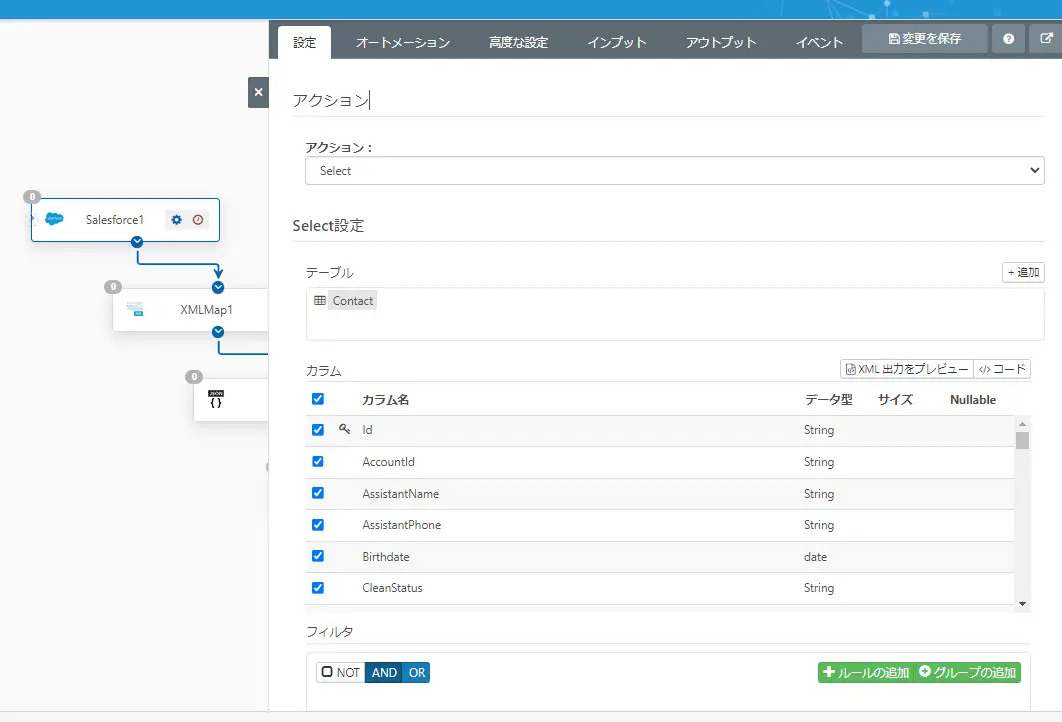Switch to the オートメーション tab
Screen dimensions: 1062x722
click(x=403, y=43)
